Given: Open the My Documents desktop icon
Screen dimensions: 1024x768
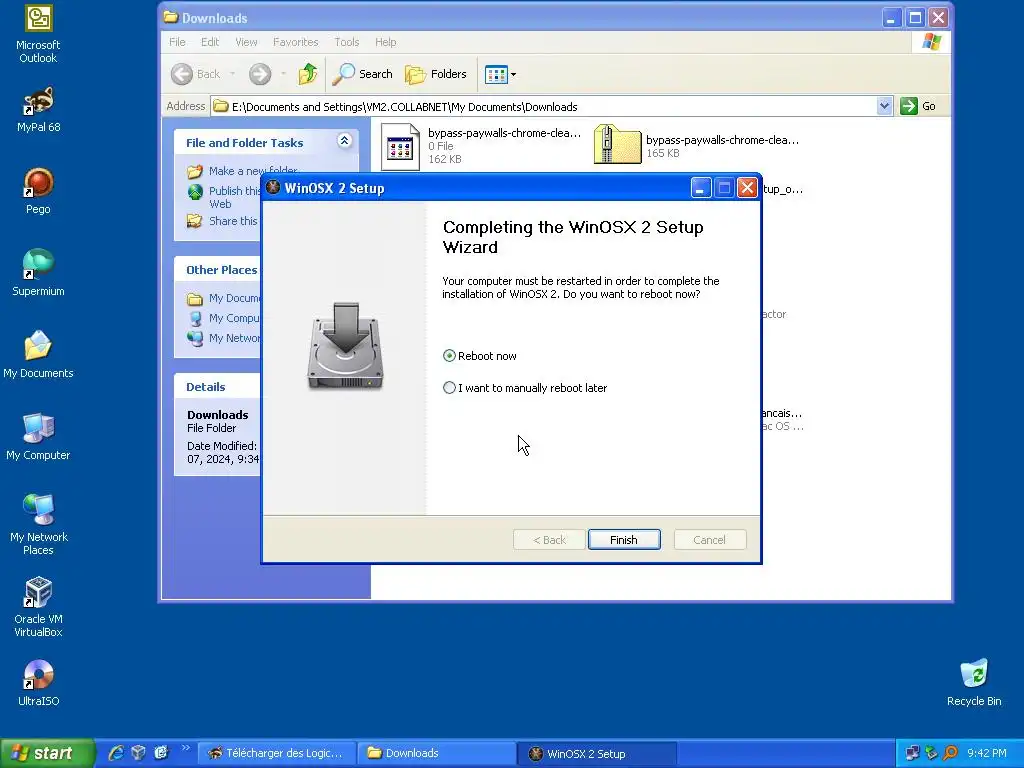Looking at the screenshot, I should point(38,355).
